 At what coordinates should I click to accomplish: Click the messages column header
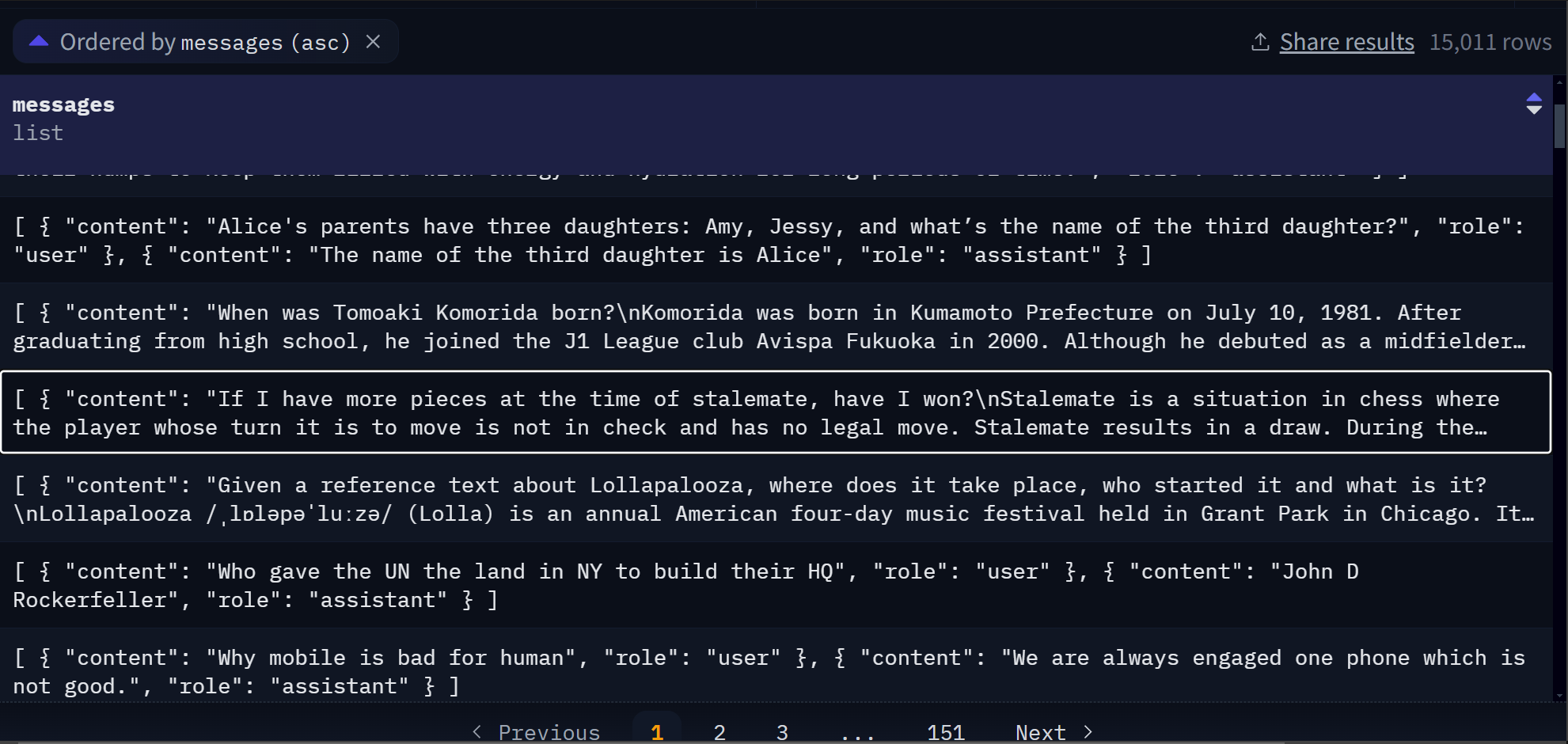(x=63, y=105)
